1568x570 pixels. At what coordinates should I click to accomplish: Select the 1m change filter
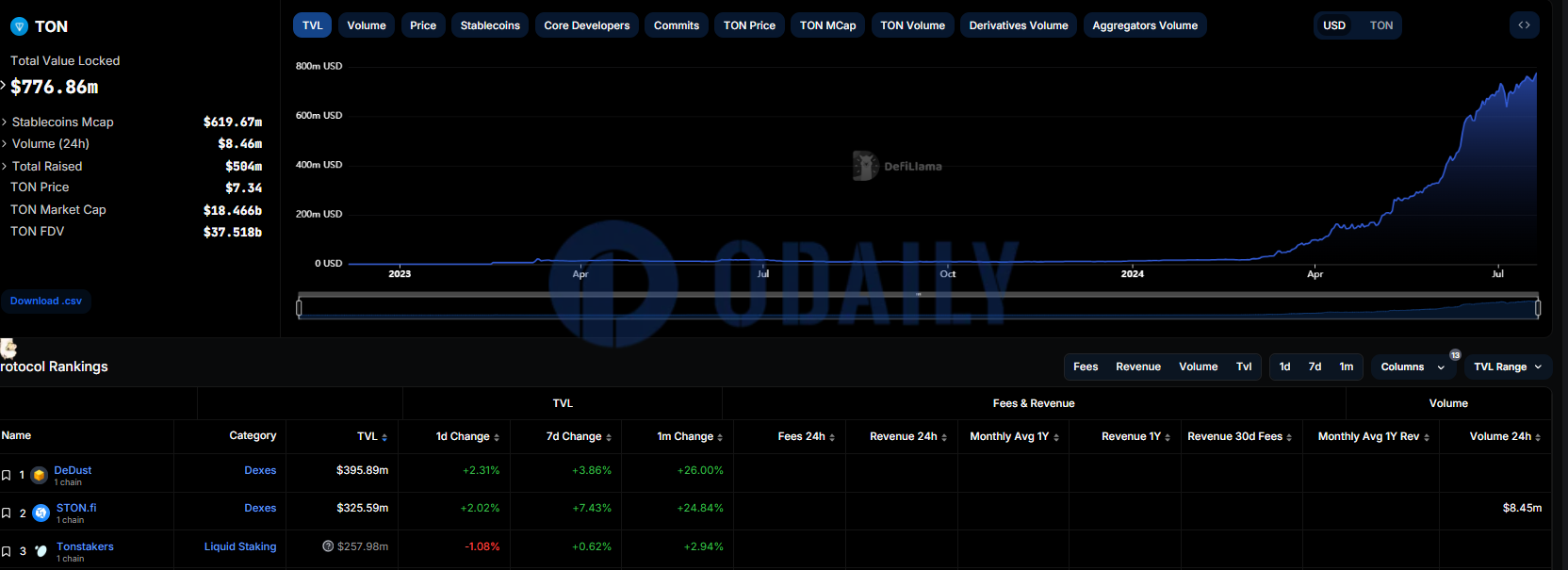click(1347, 366)
